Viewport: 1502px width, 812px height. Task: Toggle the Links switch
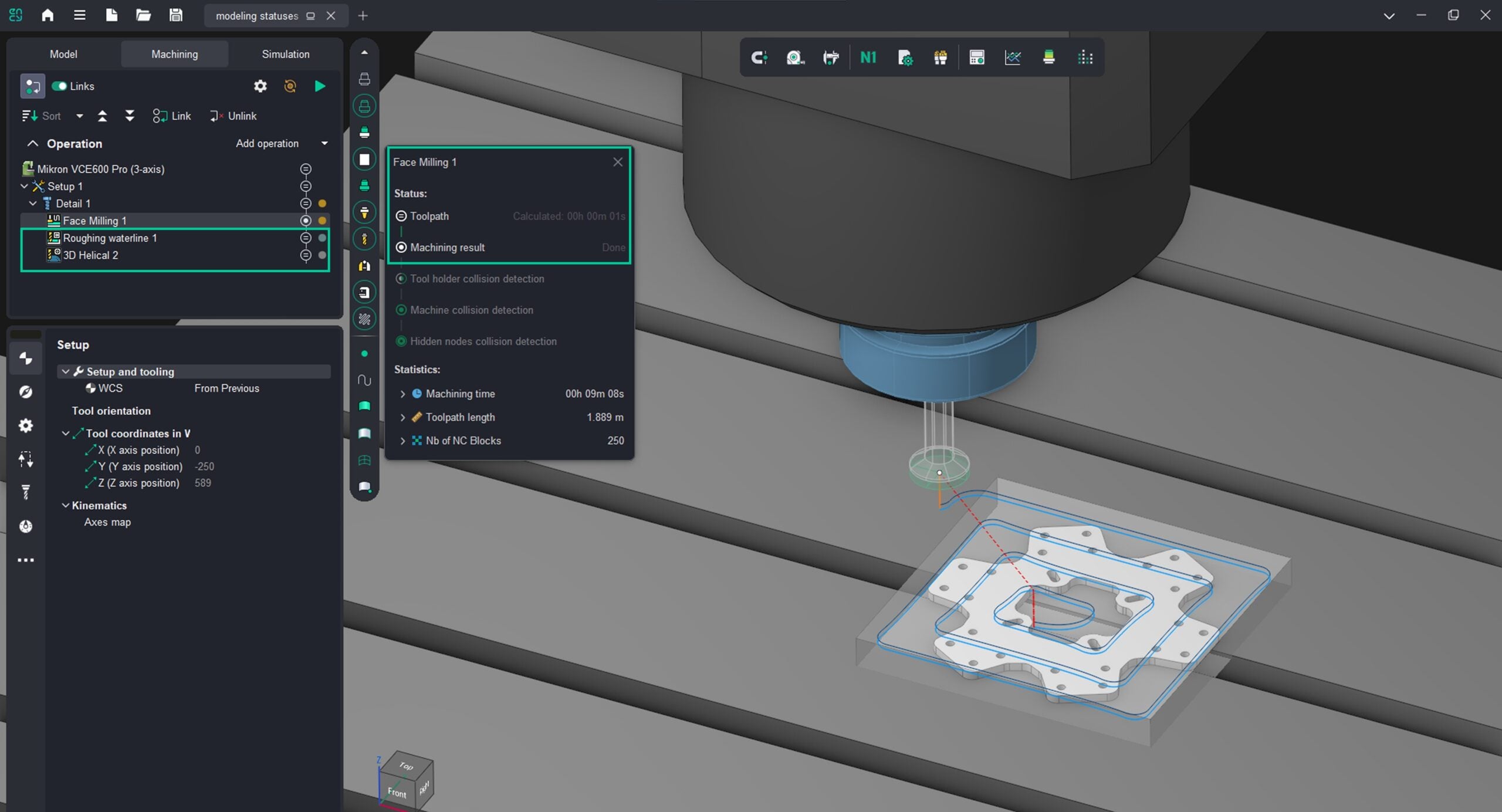[x=59, y=86]
